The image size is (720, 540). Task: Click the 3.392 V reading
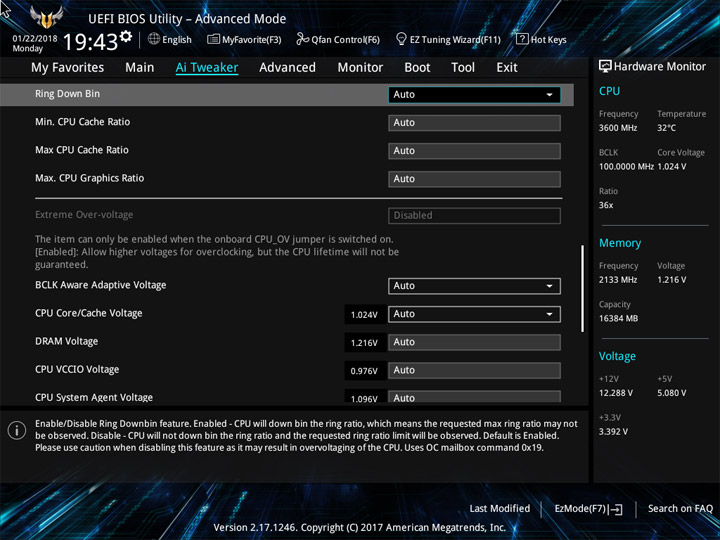click(613, 432)
